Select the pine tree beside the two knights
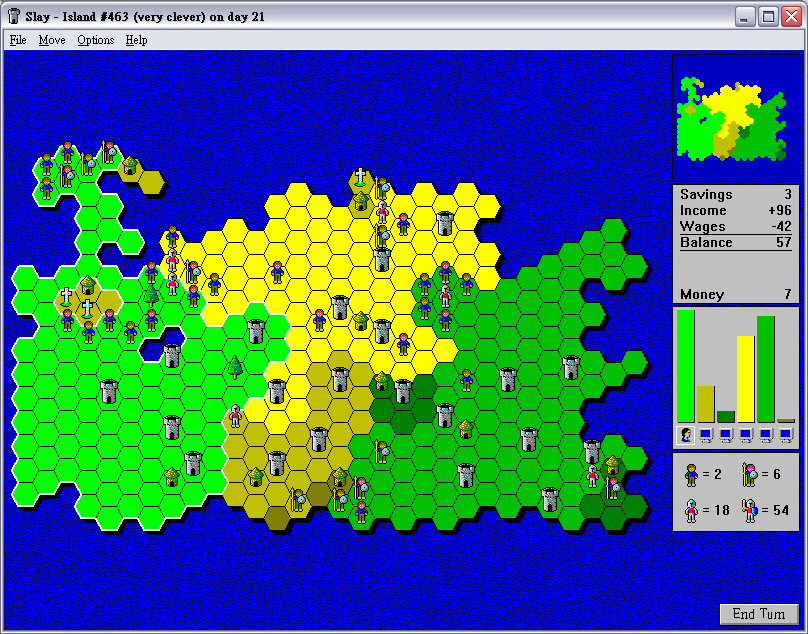The width and height of the screenshot is (808, 634). coord(151,295)
